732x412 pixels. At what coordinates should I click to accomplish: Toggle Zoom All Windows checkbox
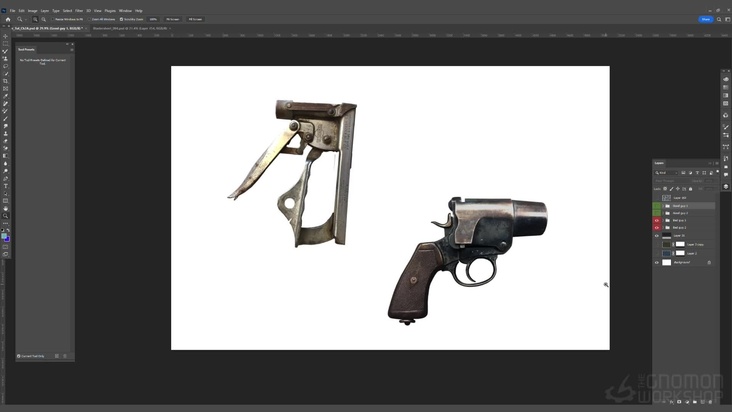(89, 19)
